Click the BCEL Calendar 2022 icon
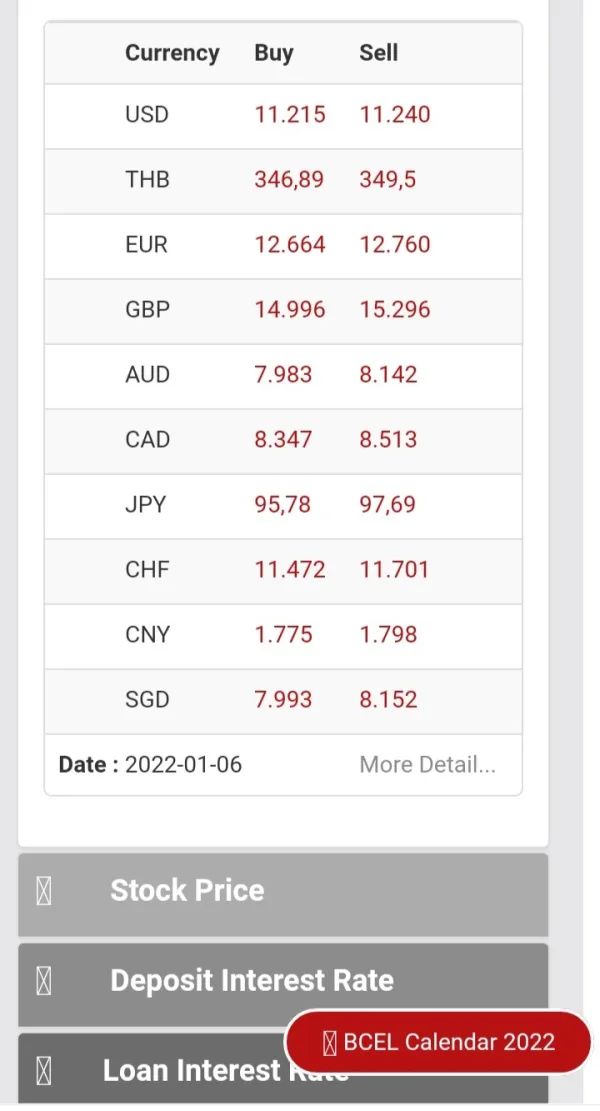 [x=330, y=1042]
